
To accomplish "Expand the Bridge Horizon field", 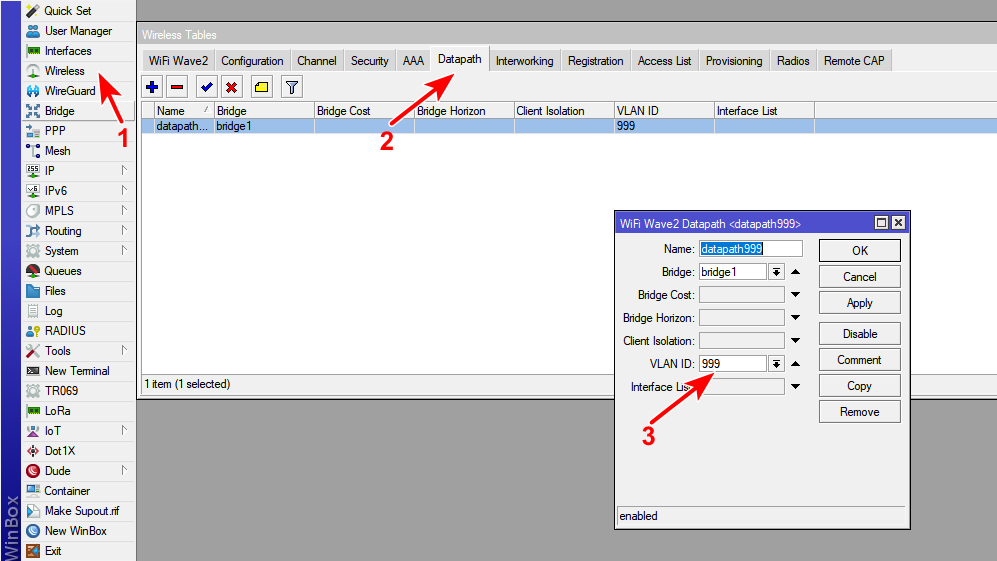I will 795,318.
